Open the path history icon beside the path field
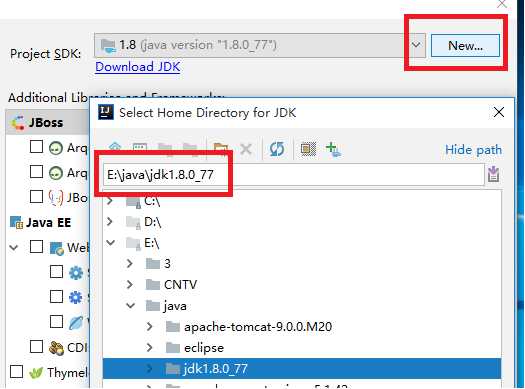 494,174
